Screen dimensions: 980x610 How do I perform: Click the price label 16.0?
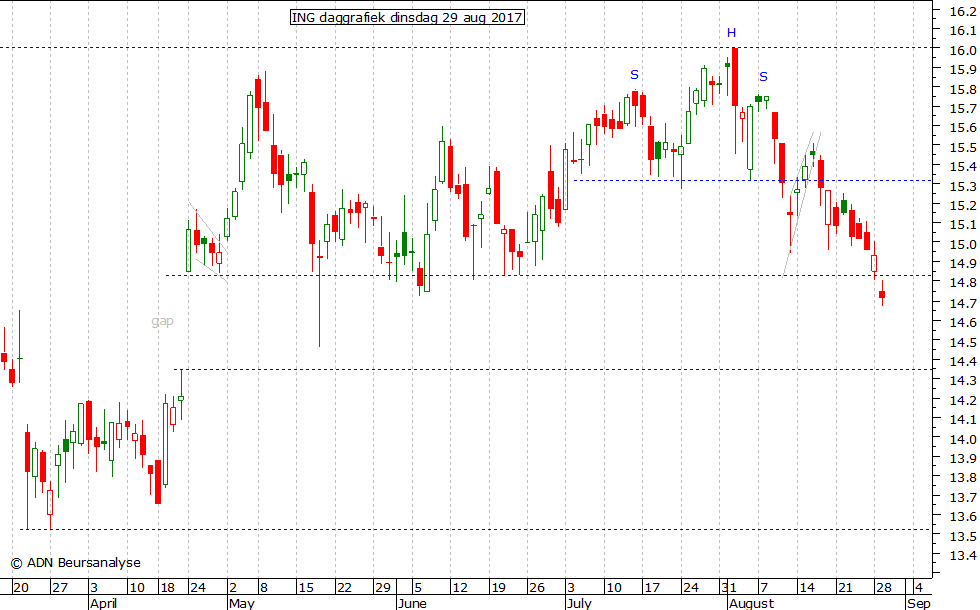pyautogui.click(x=963, y=51)
